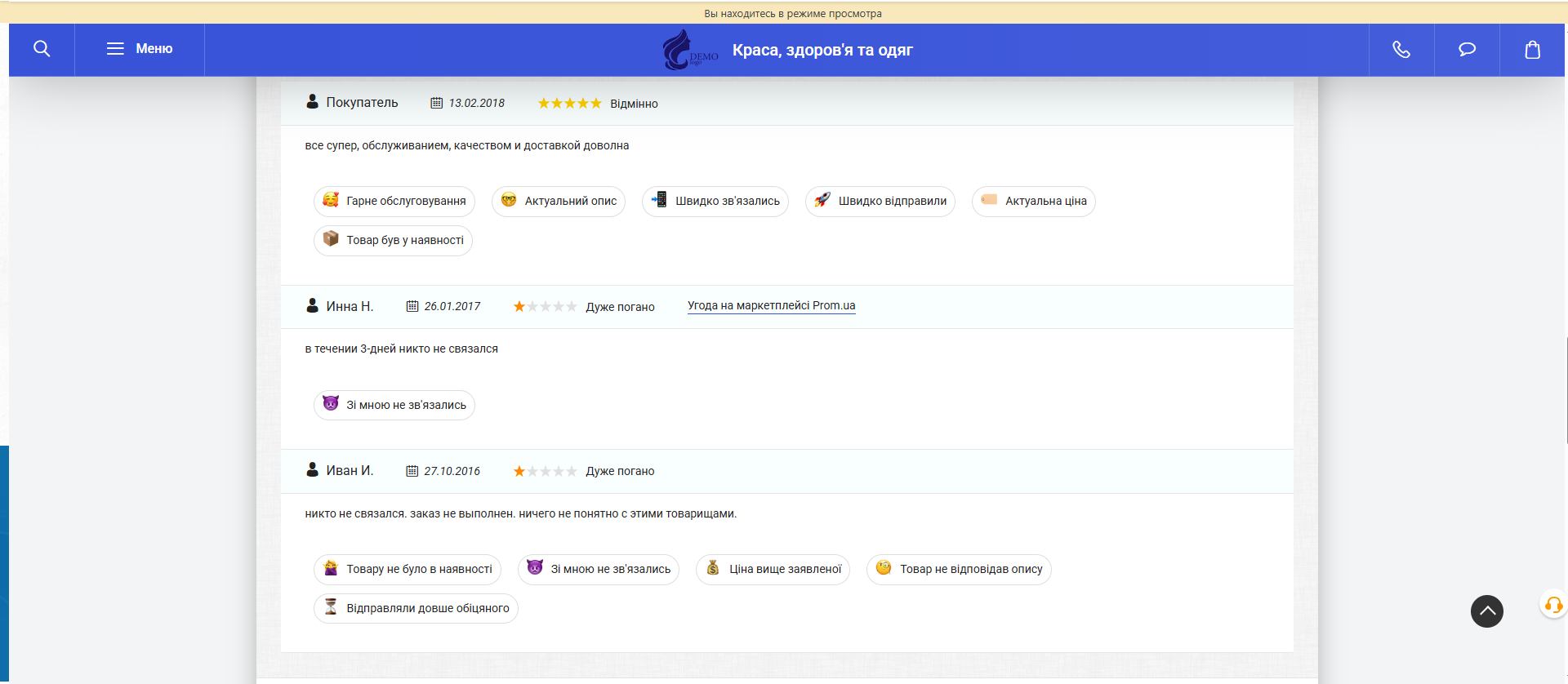Click the phone call icon
The height and width of the screenshot is (684, 1568).
coord(1401,50)
